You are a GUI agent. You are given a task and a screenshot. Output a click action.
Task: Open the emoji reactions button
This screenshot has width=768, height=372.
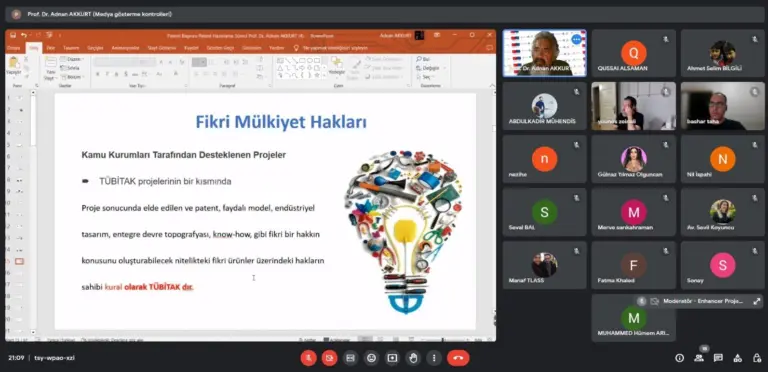[371, 358]
